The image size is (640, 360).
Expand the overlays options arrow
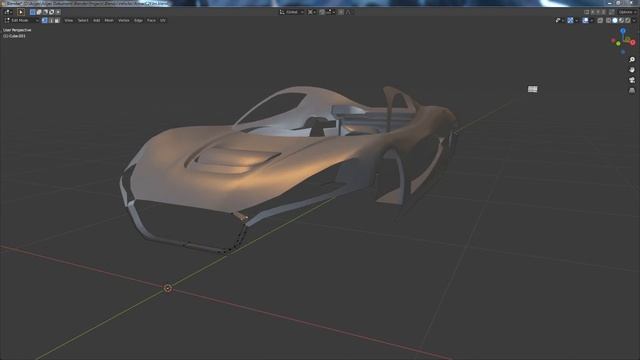pos(591,20)
